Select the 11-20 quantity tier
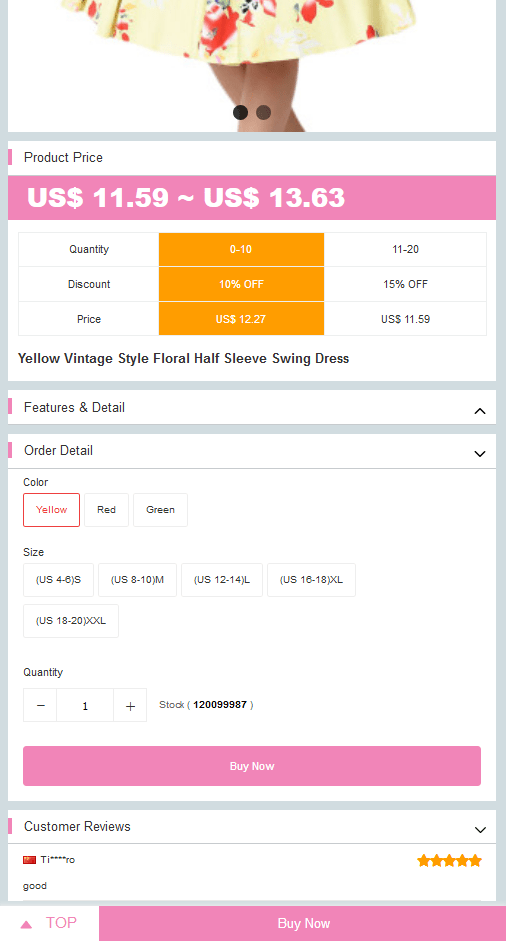 click(405, 250)
